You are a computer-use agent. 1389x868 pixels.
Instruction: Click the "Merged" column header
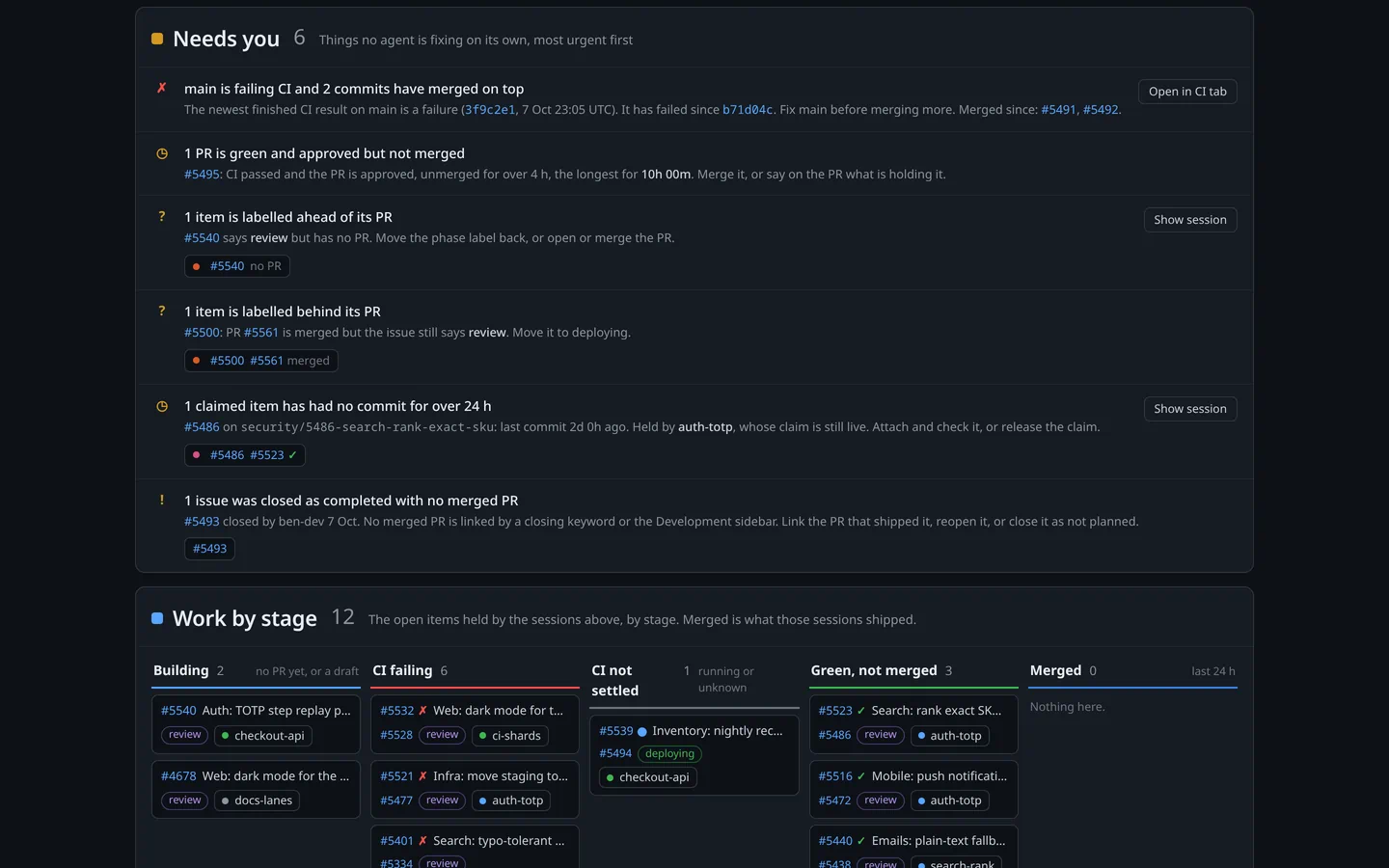point(1055,671)
